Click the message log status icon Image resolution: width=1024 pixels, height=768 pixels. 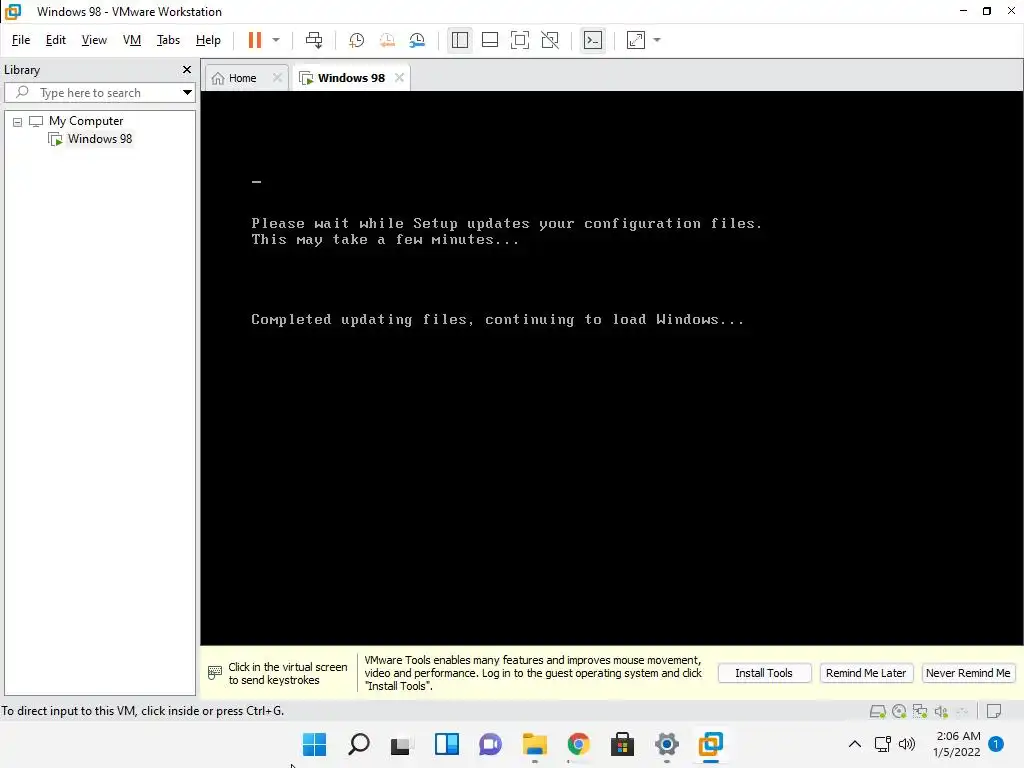point(994,711)
